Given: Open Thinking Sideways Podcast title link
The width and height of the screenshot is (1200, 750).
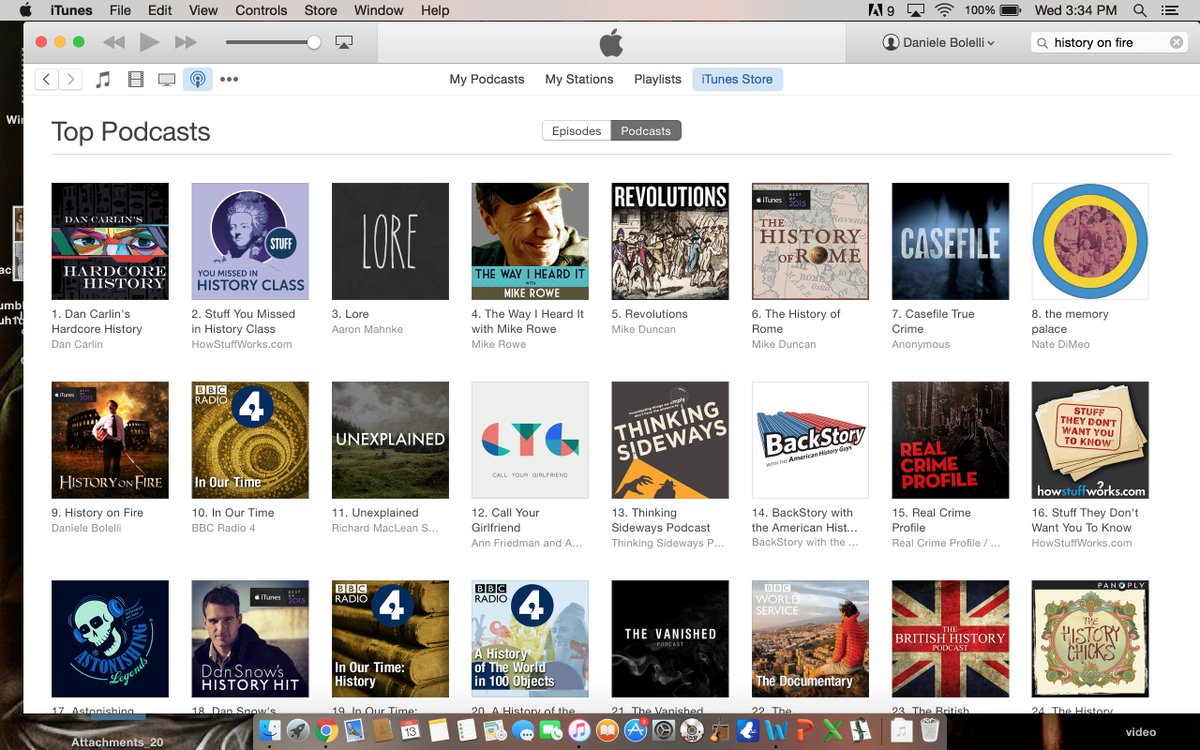Looking at the screenshot, I should pyautogui.click(x=661, y=520).
